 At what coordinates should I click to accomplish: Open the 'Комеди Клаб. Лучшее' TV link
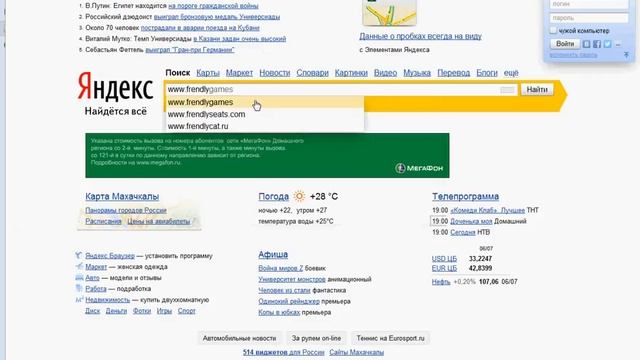pos(488,210)
